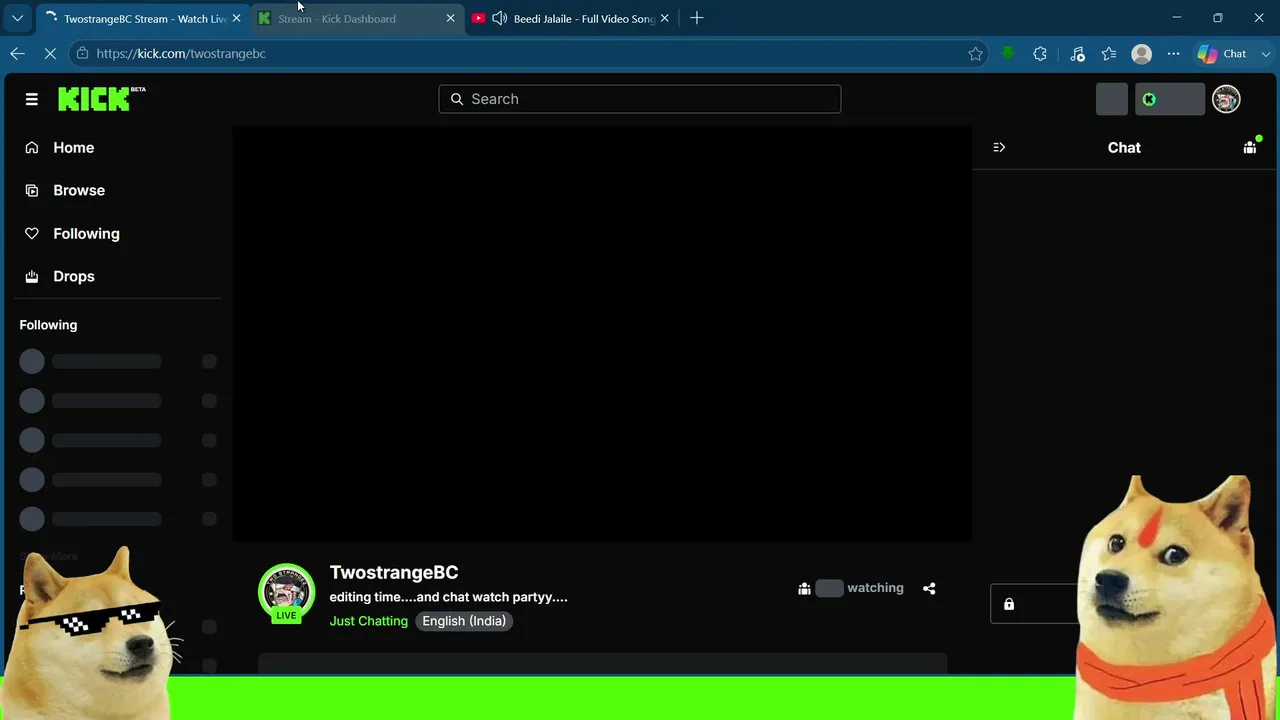Image resolution: width=1280 pixels, height=720 pixels.
Task: Open a new browser tab
Action: (697, 18)
